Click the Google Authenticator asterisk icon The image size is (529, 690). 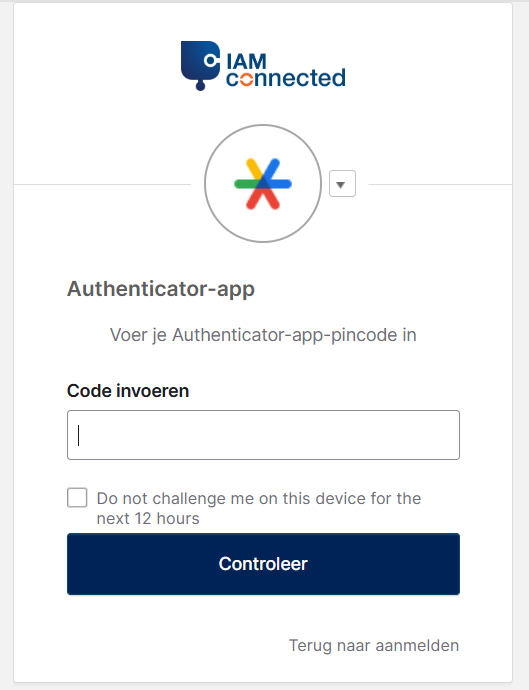pos(263,184)
